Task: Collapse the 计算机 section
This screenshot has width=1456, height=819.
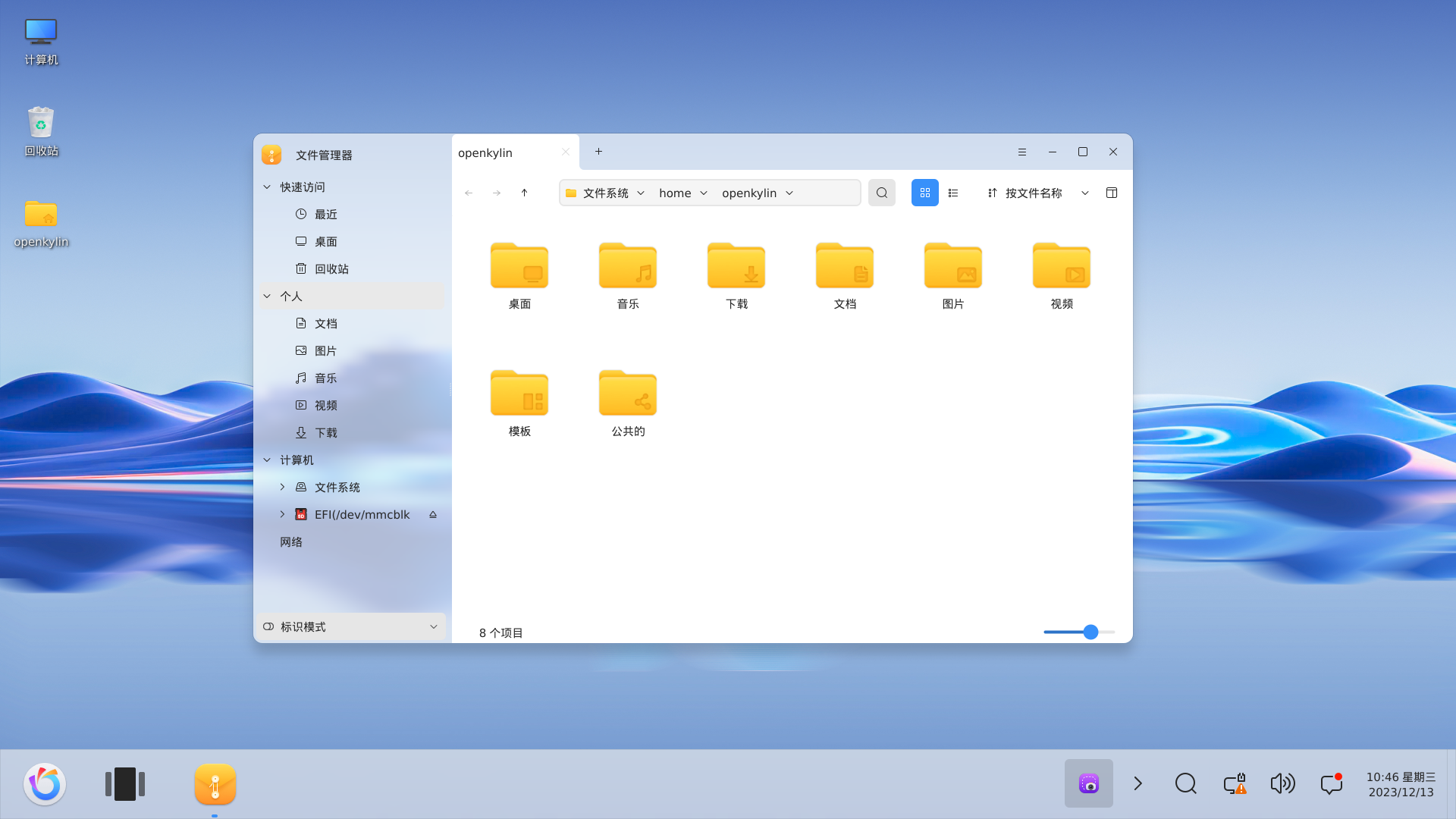Action: [x=267, y=460]
